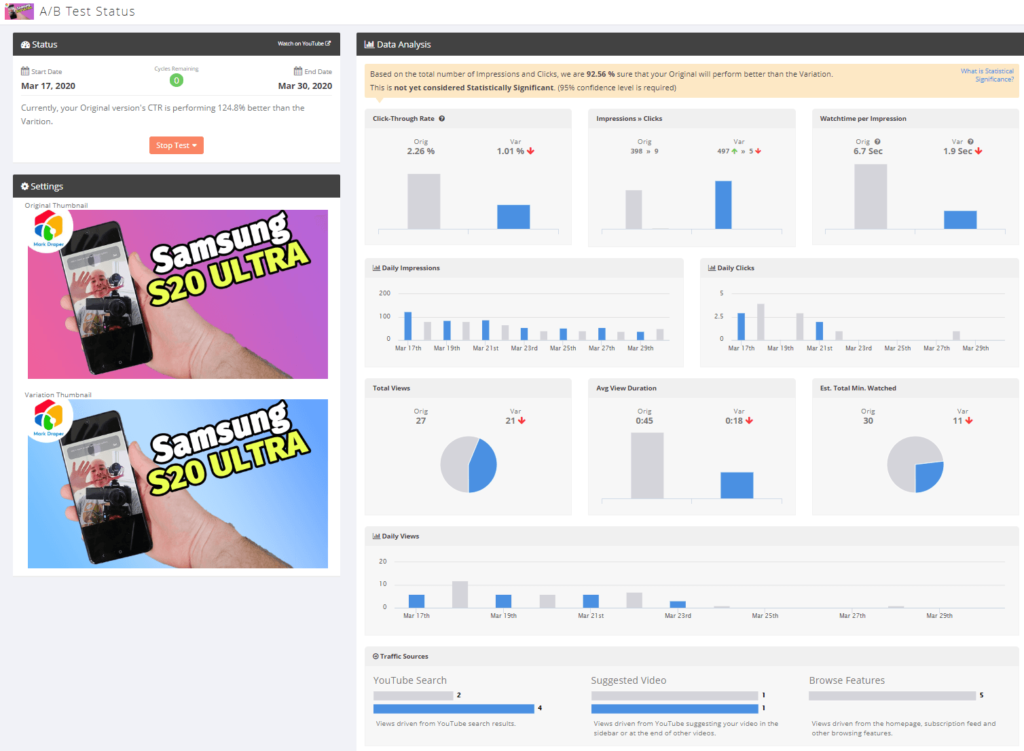Click the Status panel dashboard icon
This screenshot has height=751, width=1024.
25,44
